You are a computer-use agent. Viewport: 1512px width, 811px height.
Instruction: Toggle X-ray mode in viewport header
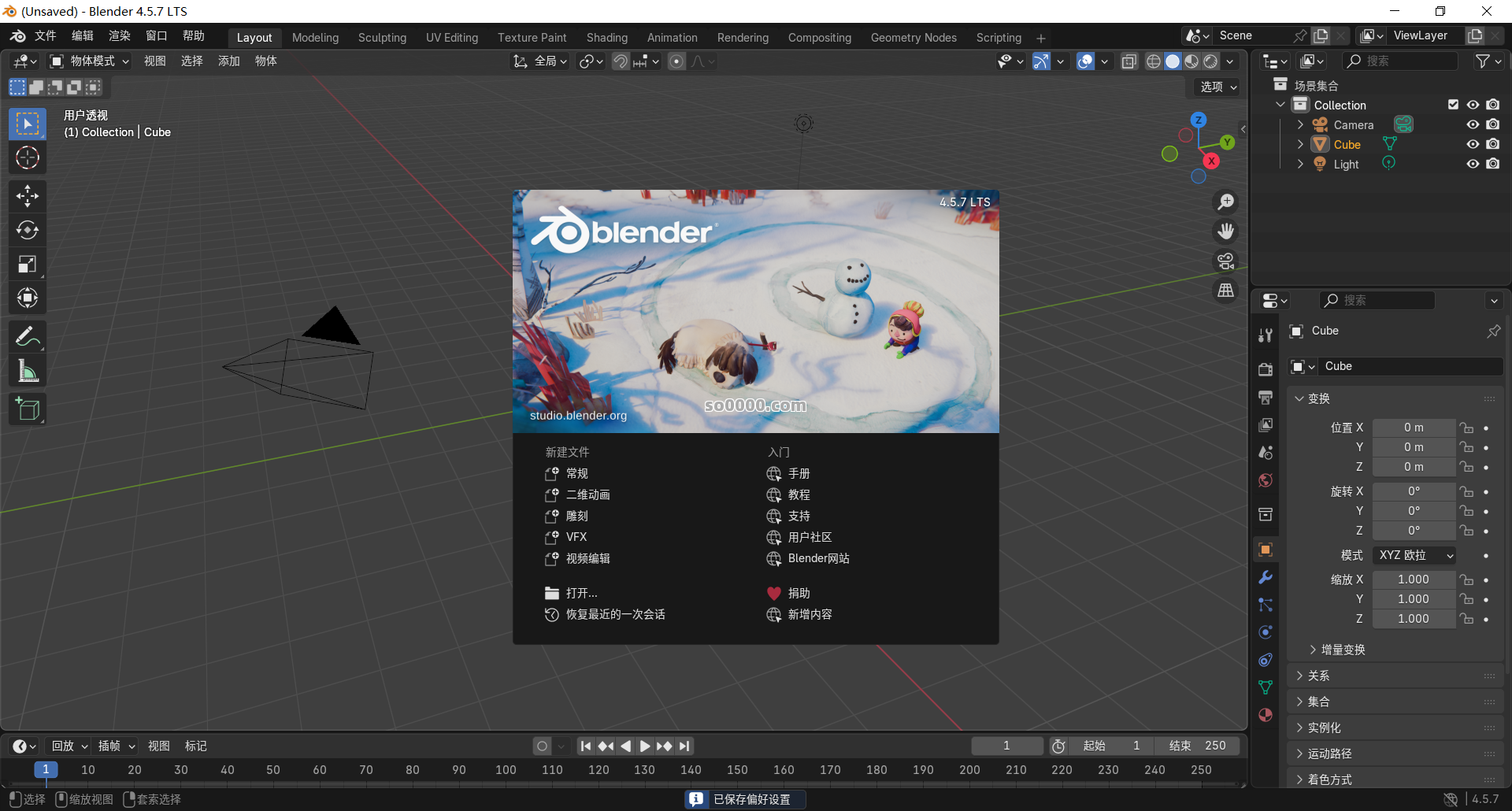1129,61
